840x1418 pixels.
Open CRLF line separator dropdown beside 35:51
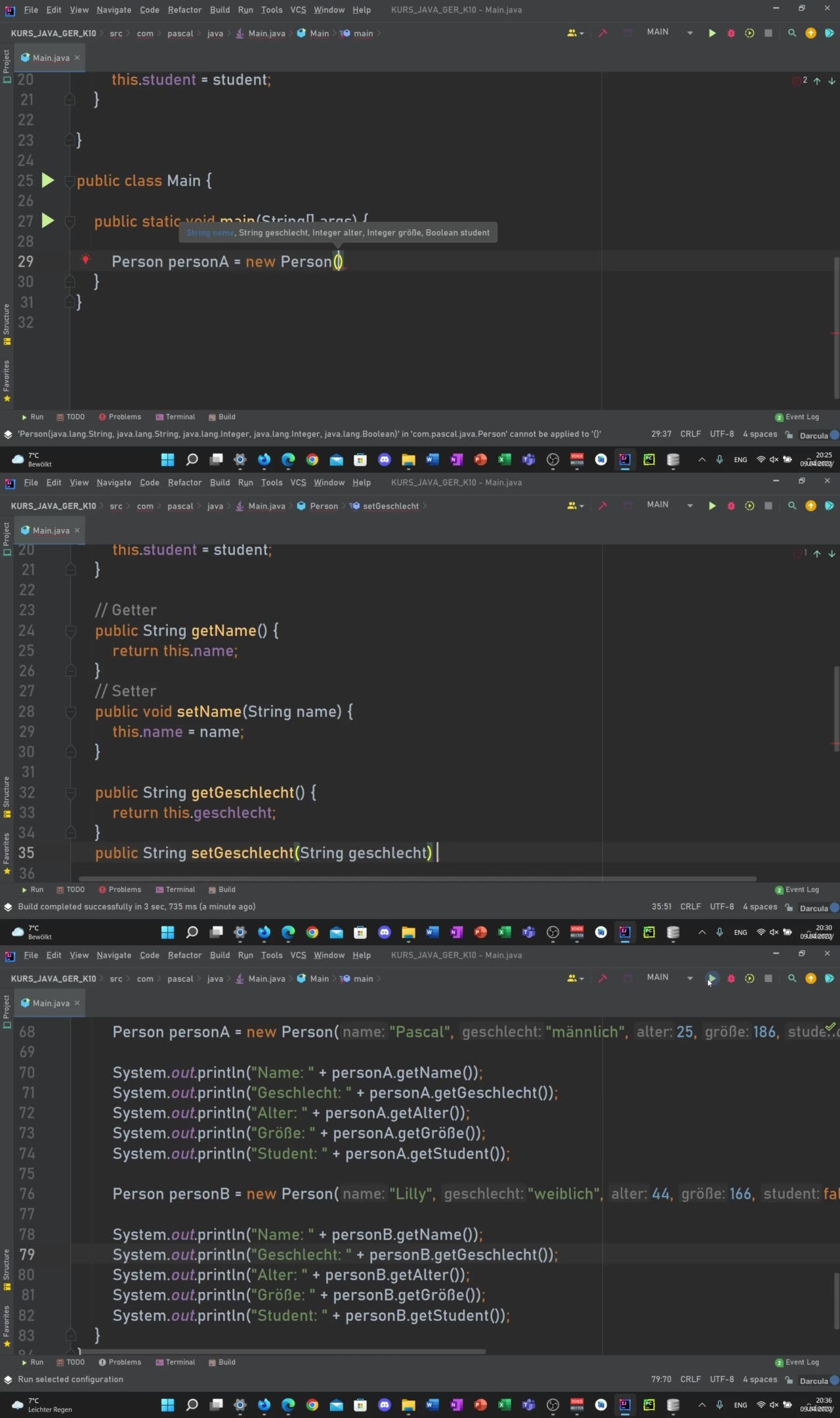(x=690, y=907)
